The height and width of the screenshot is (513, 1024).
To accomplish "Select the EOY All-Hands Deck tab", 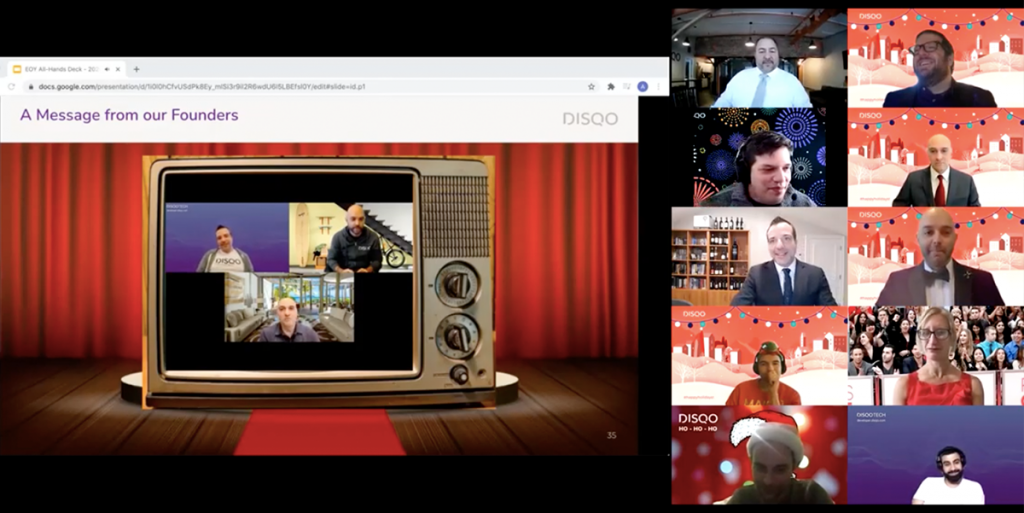I will tap(66, 69).
